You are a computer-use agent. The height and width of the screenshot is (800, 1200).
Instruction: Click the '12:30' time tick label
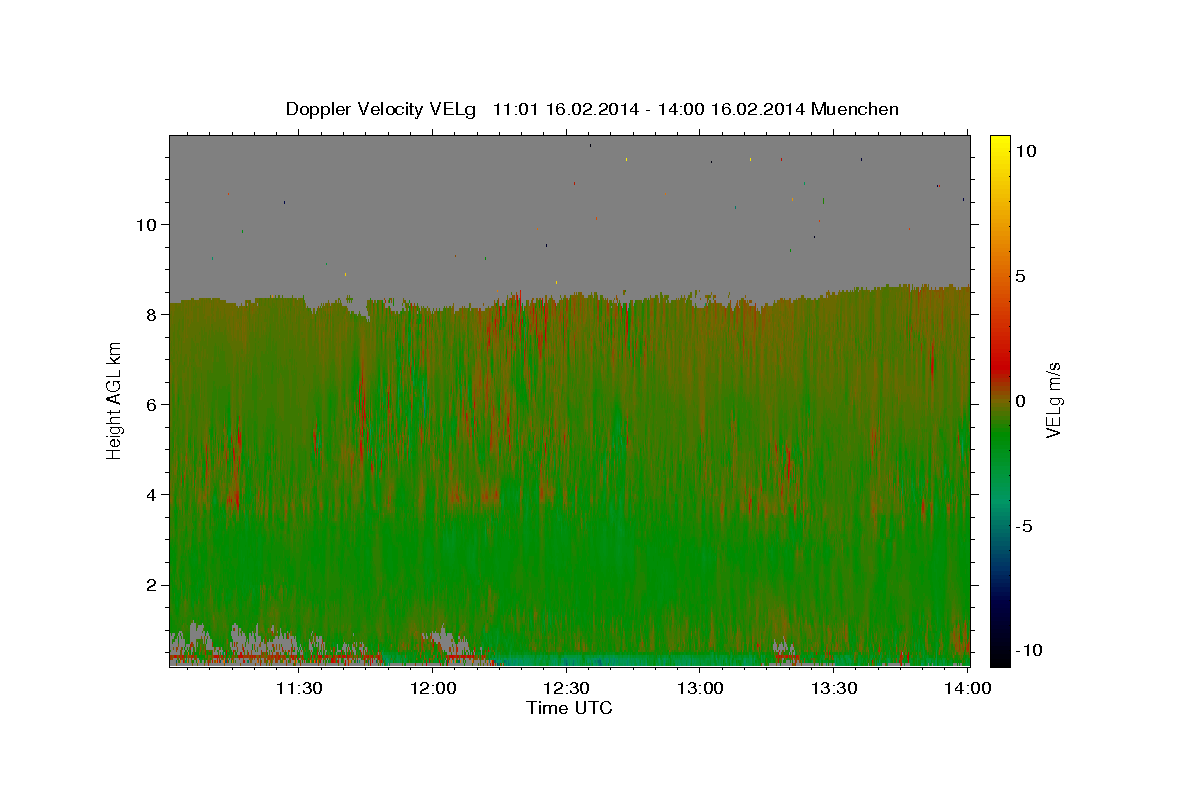click(x=566, y=688)
